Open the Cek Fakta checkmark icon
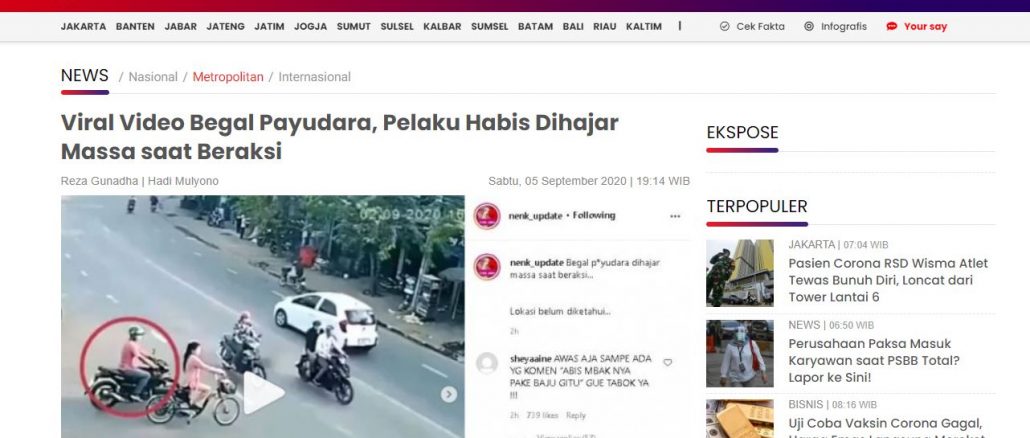 (x=725, y=27)
